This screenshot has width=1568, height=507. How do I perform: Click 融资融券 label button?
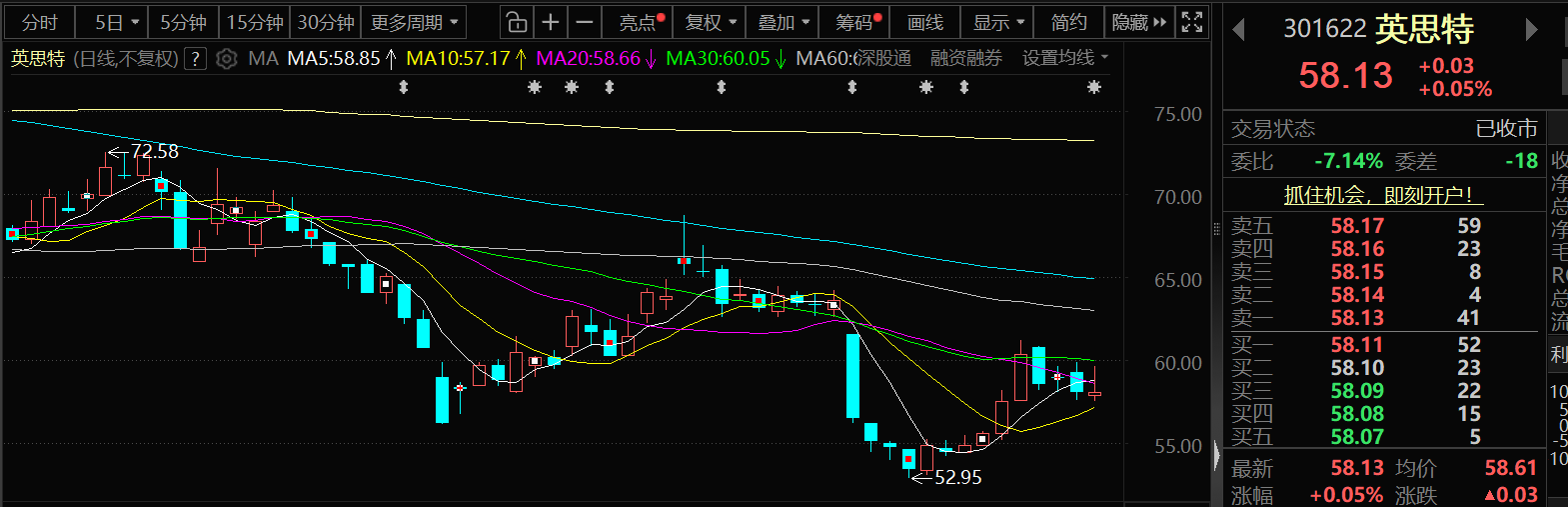pyautogui.click(x=965, y=58)
